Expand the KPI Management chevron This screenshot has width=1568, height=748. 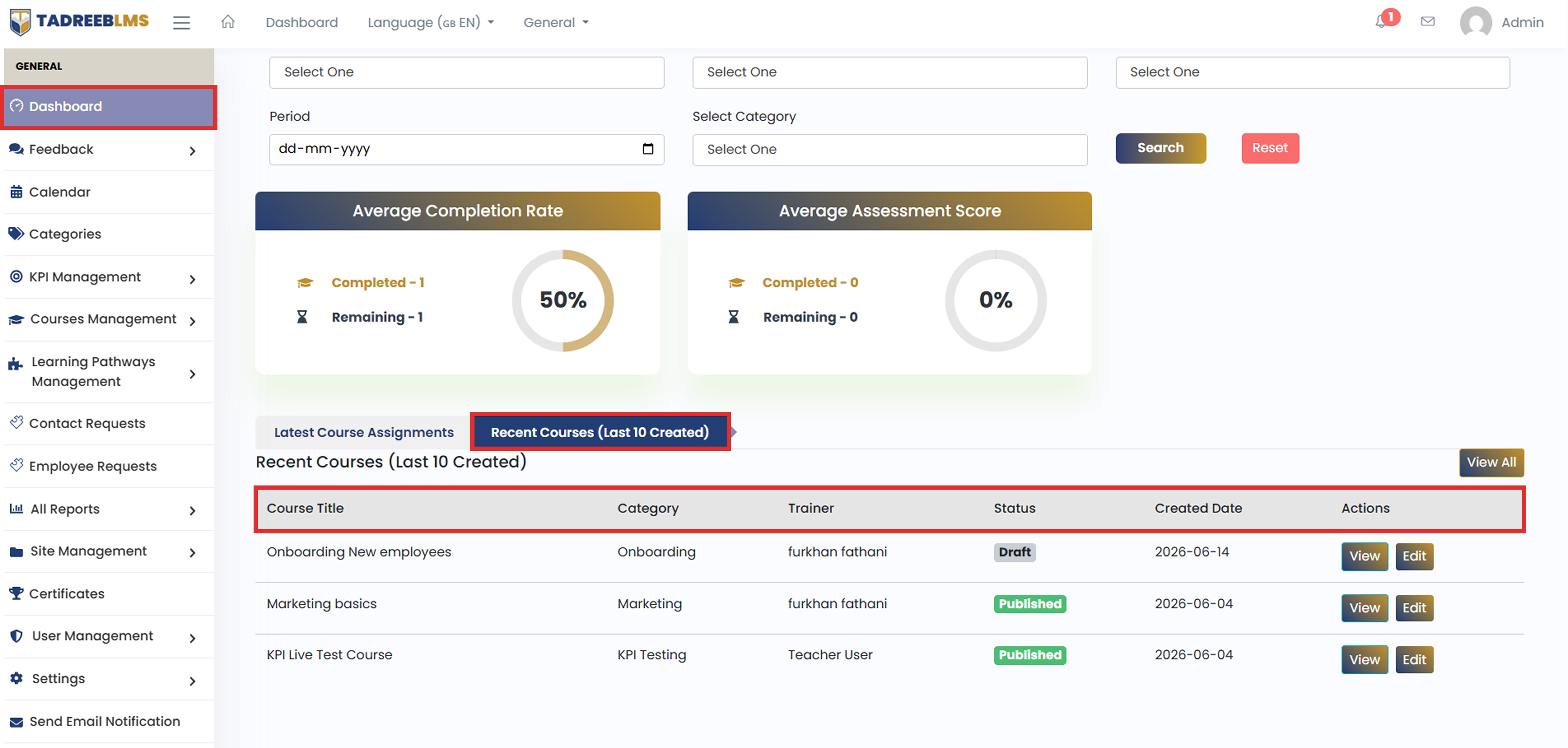(x=192, y=279)
